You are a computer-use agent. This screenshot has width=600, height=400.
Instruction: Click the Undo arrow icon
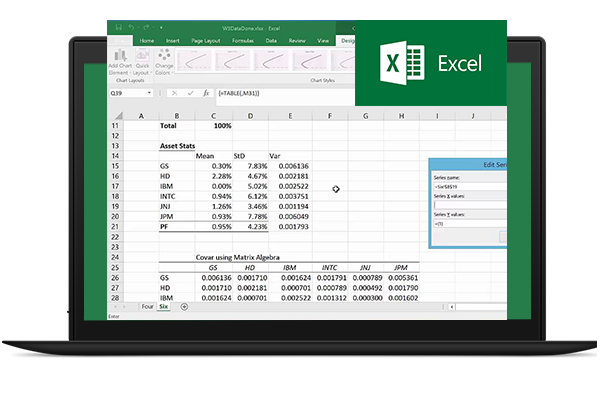click(x=131, y=27)
